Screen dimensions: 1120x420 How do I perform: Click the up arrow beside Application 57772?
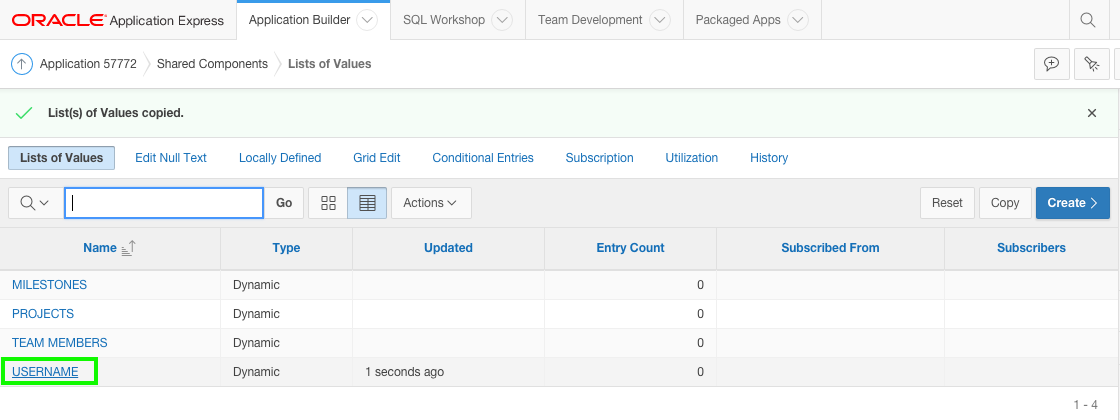coord(22,64)
